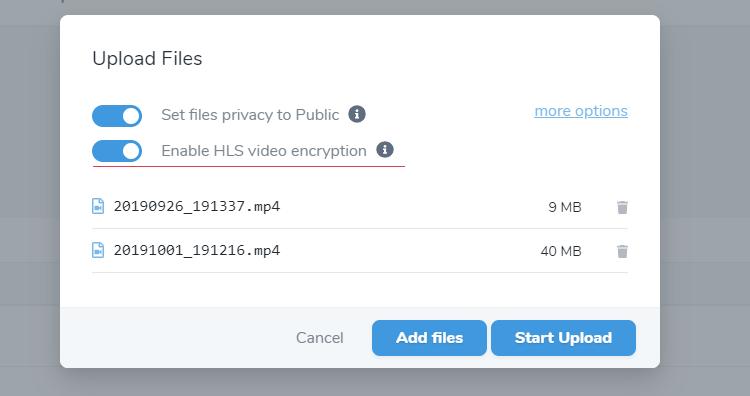The width and height of the screenshot is (750, 396).
Task: Delete 20190926_191337.mp4 using its trash icon
Action: pyautogui.click(x=622, y=207)
